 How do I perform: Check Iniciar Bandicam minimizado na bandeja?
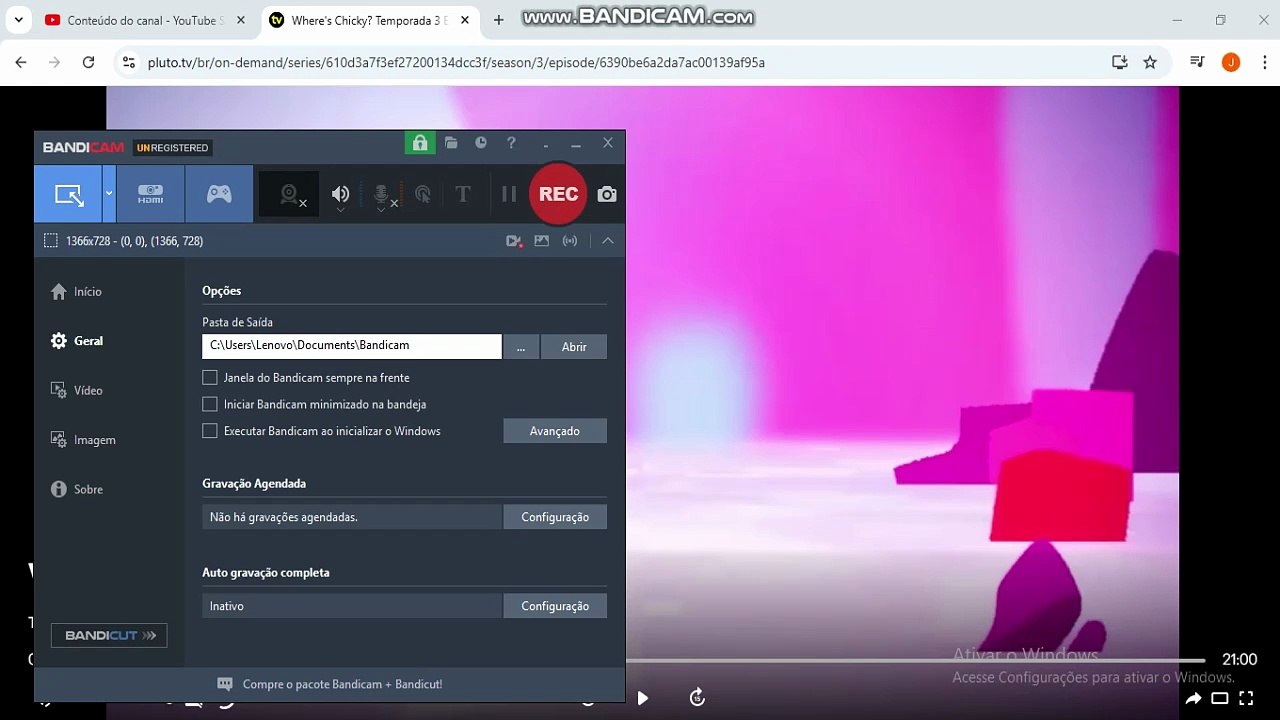(x=210, y=405)
